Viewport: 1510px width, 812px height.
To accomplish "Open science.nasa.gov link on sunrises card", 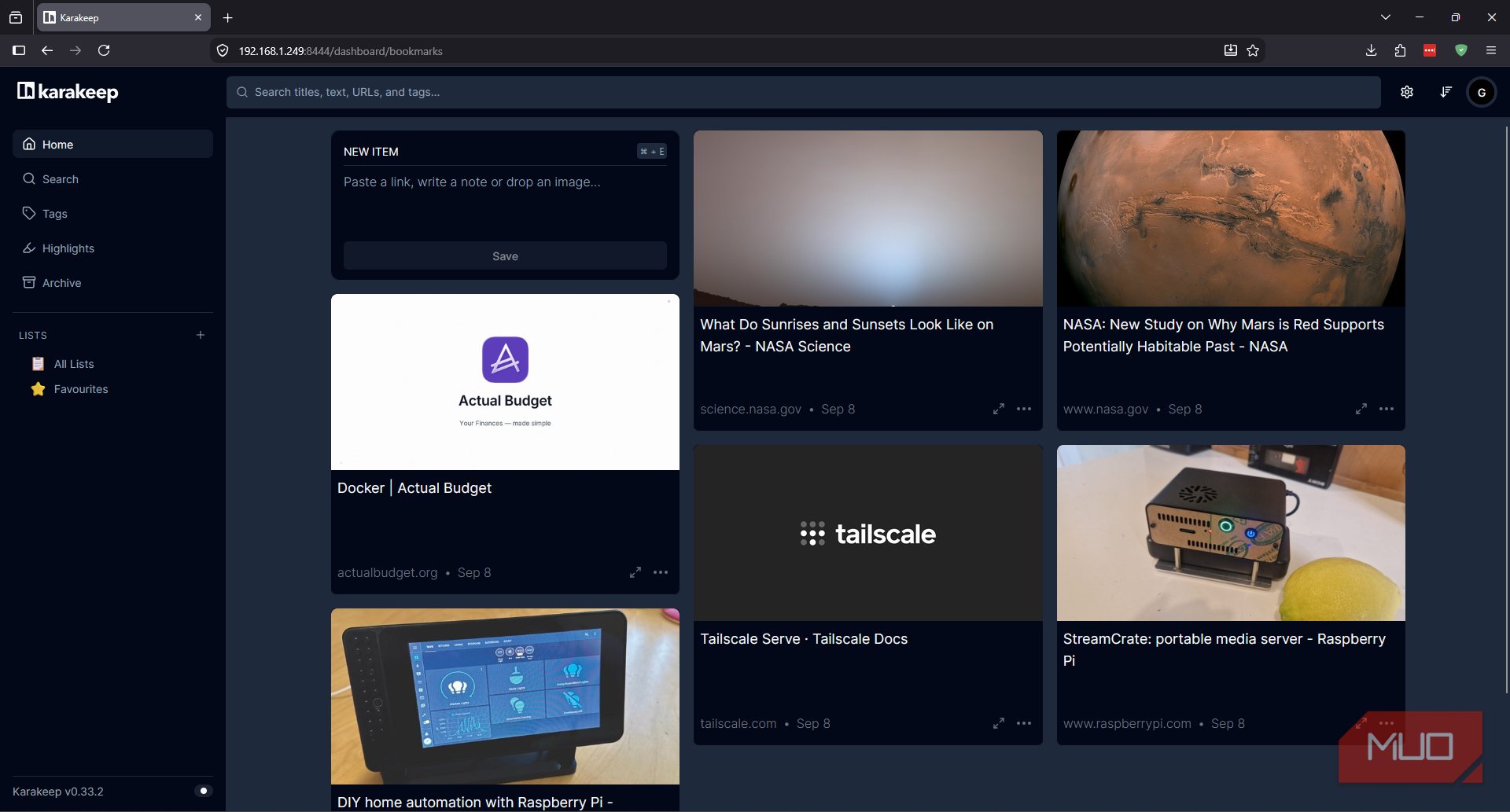I will pos(750,409).
